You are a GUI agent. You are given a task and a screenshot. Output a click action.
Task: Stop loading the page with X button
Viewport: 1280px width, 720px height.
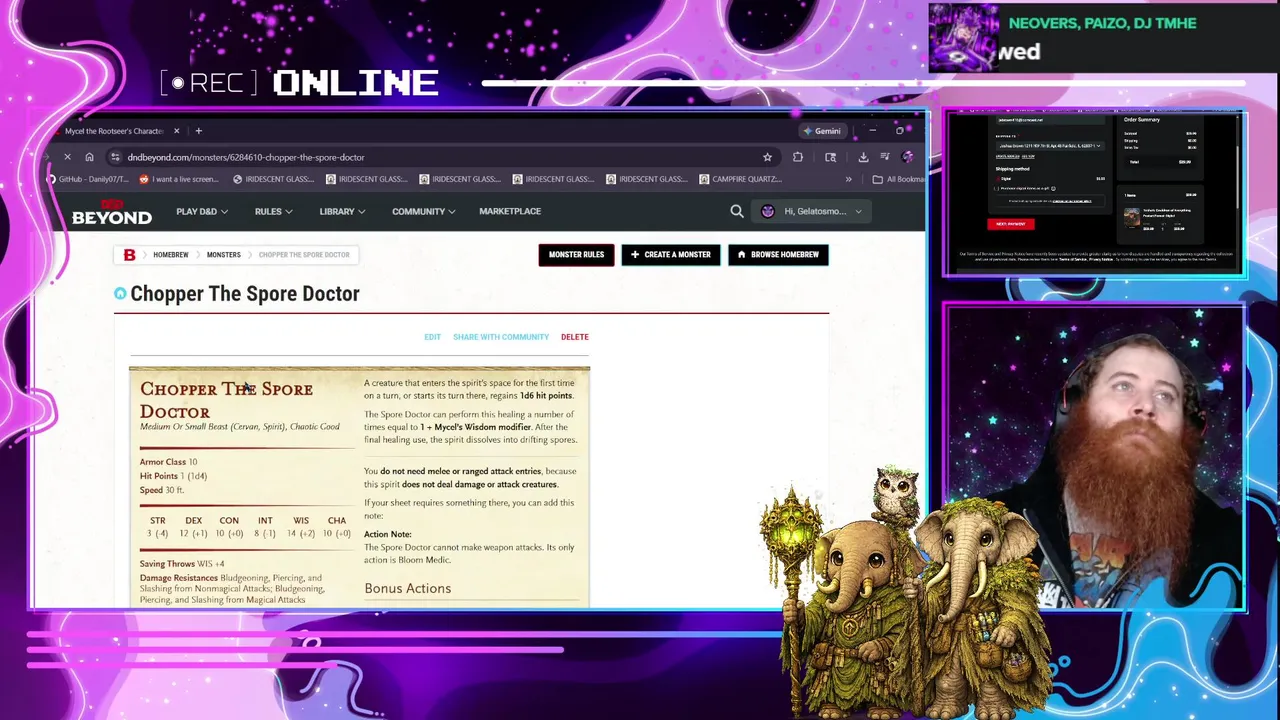pos(67,157)
